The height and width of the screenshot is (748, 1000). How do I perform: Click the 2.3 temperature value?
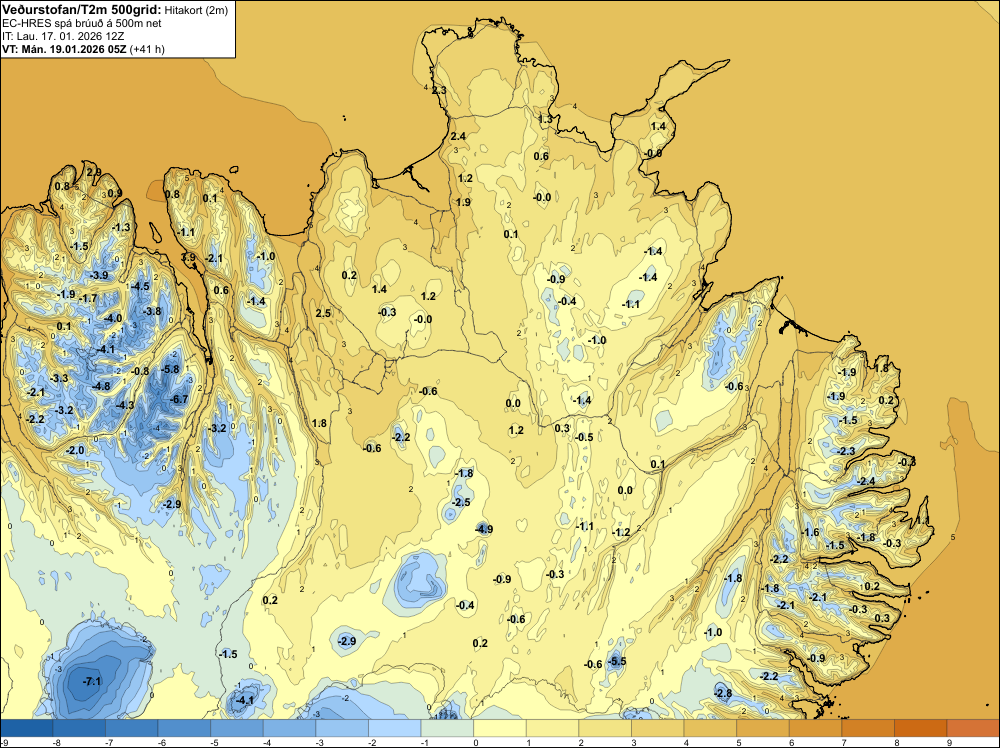pyautogui.click(x=439, y=90)
